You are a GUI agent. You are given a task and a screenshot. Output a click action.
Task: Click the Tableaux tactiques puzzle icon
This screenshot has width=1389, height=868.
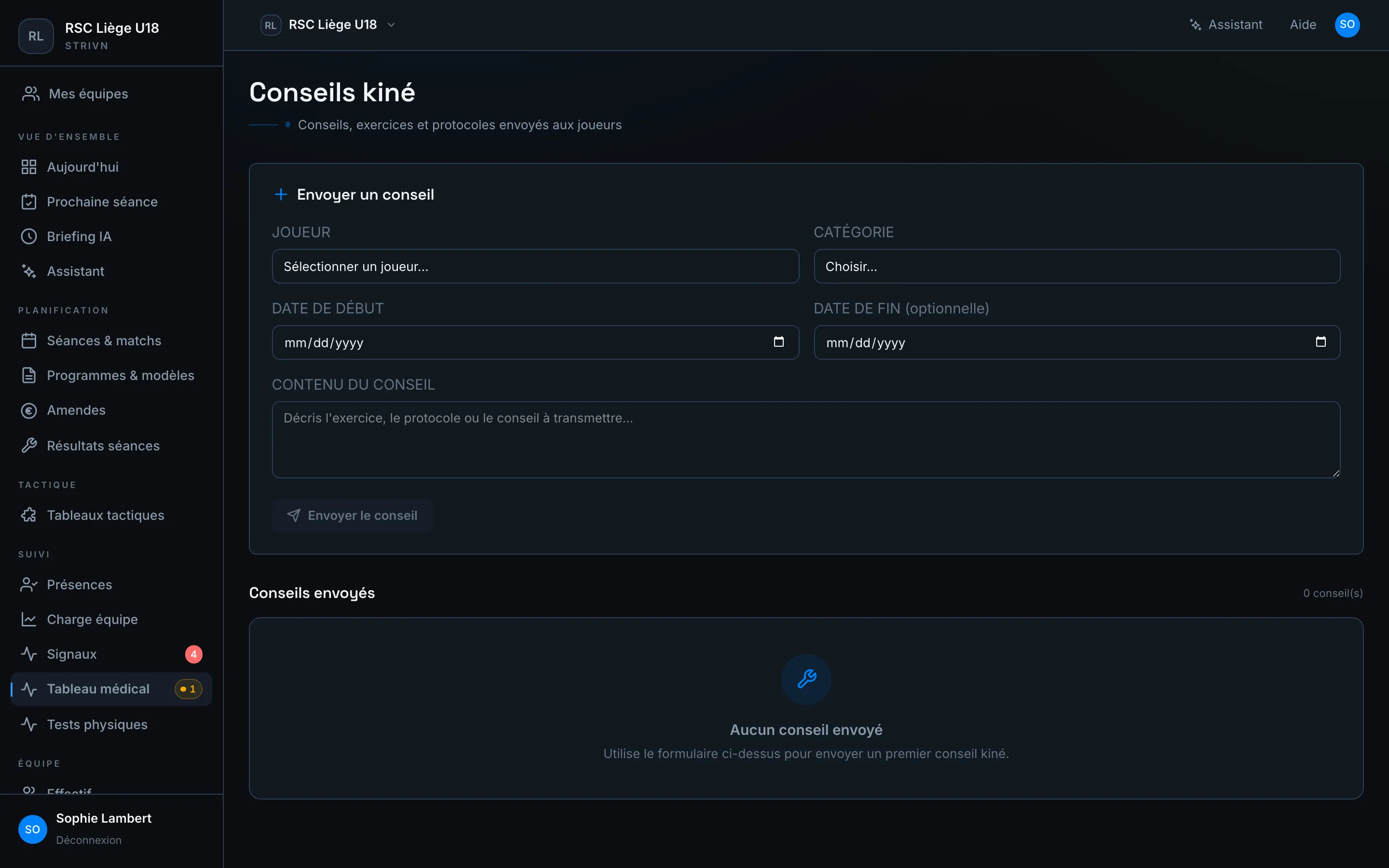point(29,515)
